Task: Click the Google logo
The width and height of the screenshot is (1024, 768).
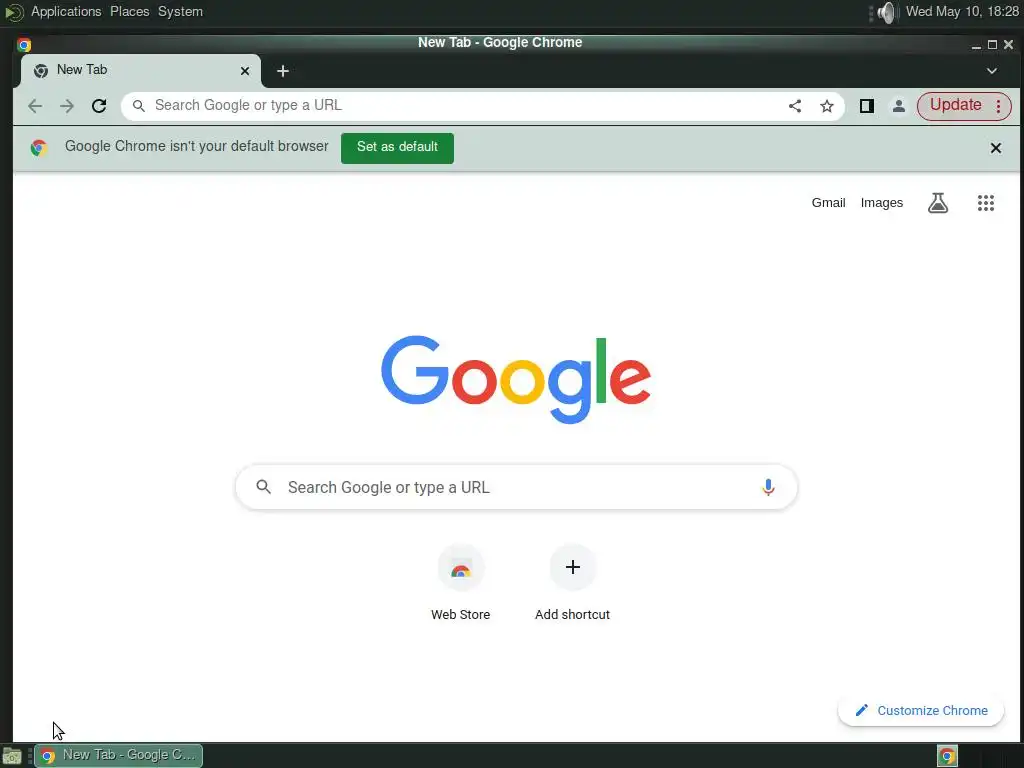Action: tap(516, 379)
